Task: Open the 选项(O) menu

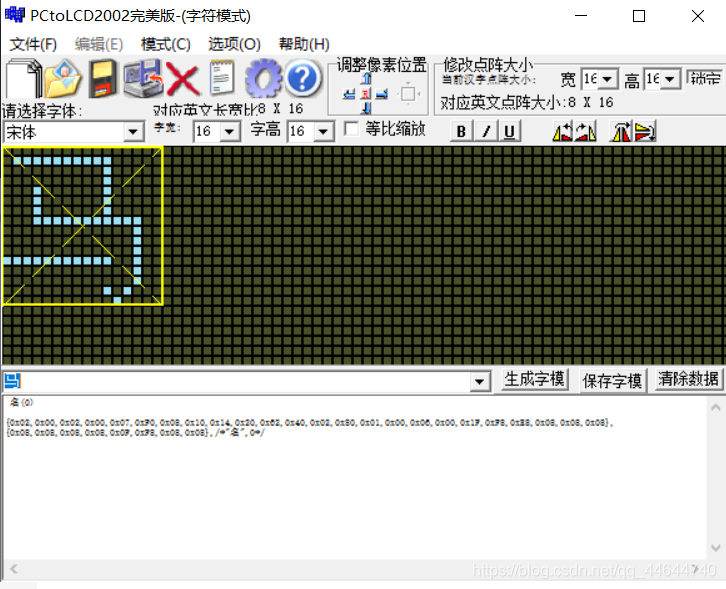Action: 234,44
